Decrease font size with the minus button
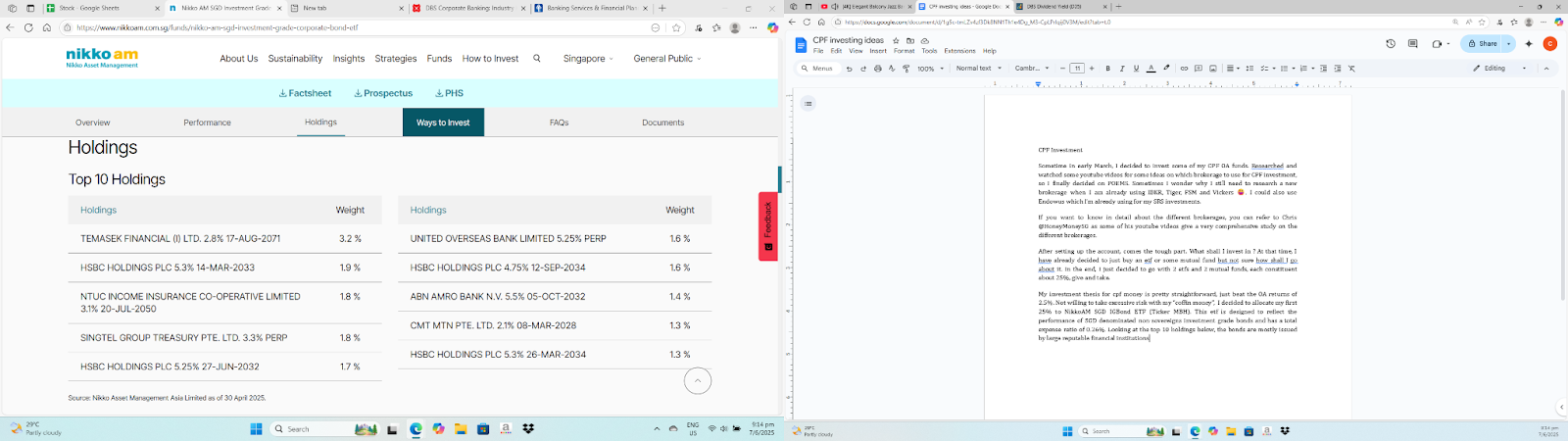 [1062, 69]
